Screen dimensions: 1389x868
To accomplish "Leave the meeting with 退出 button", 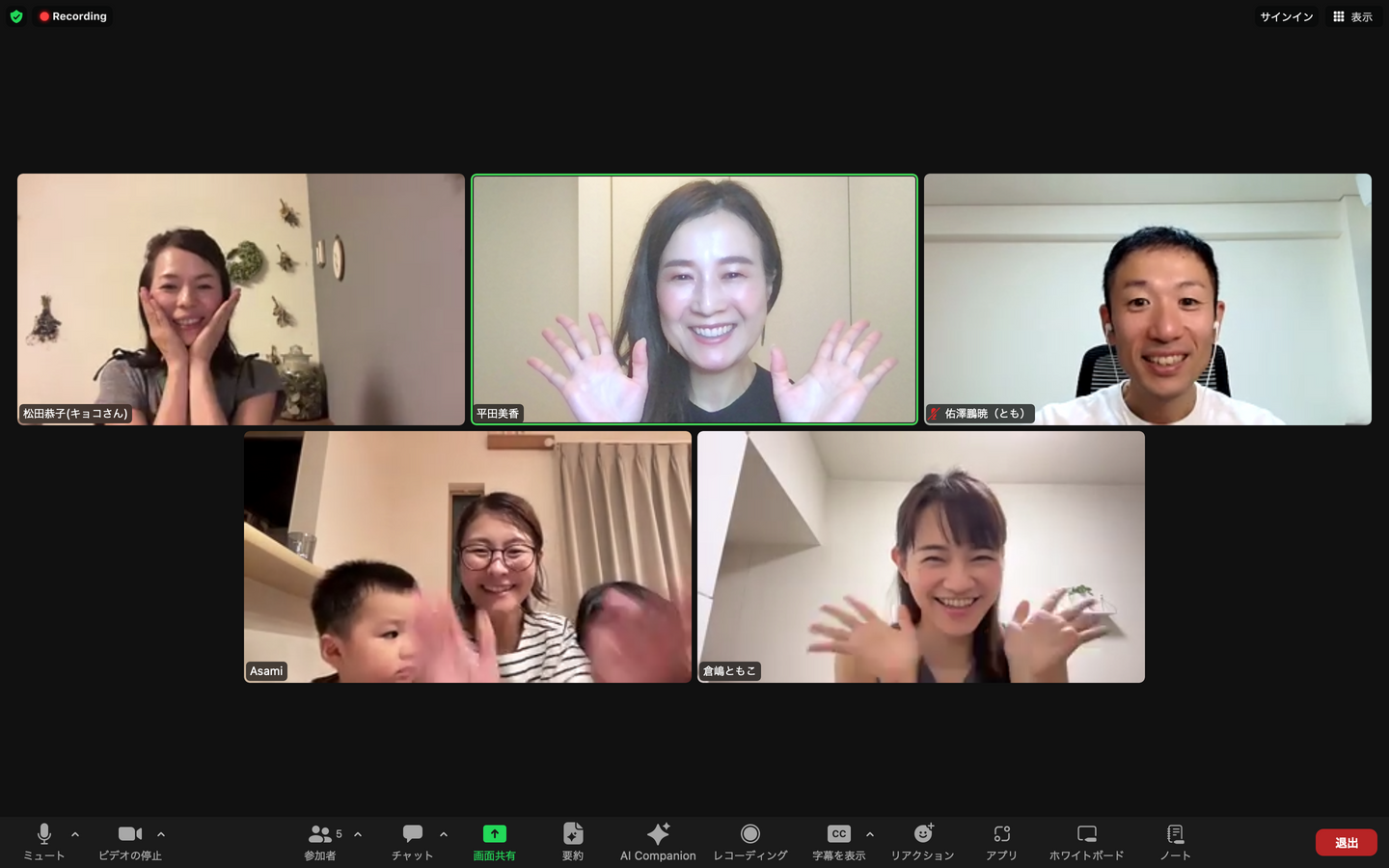I will [x=1346, y=842].
